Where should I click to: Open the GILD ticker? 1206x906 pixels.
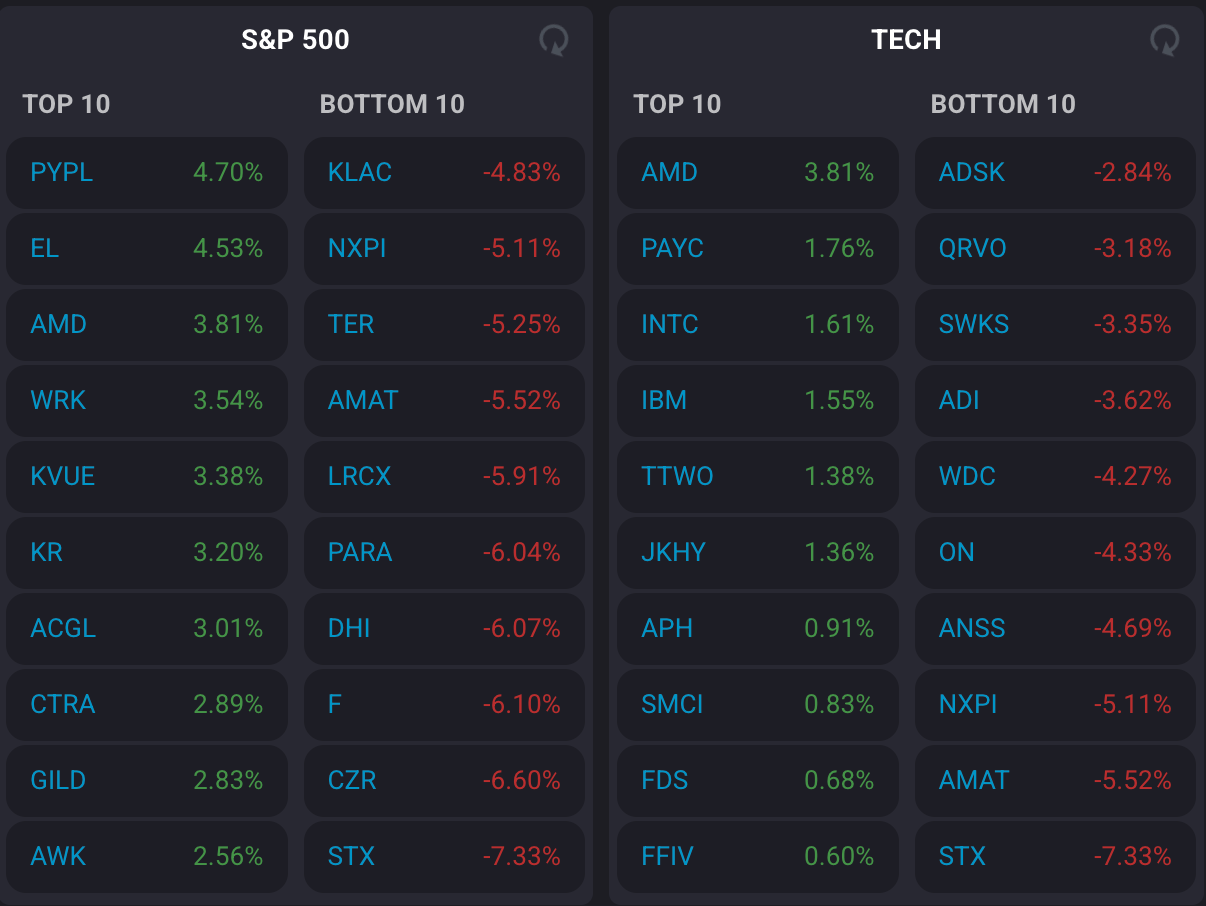(58, 780)
